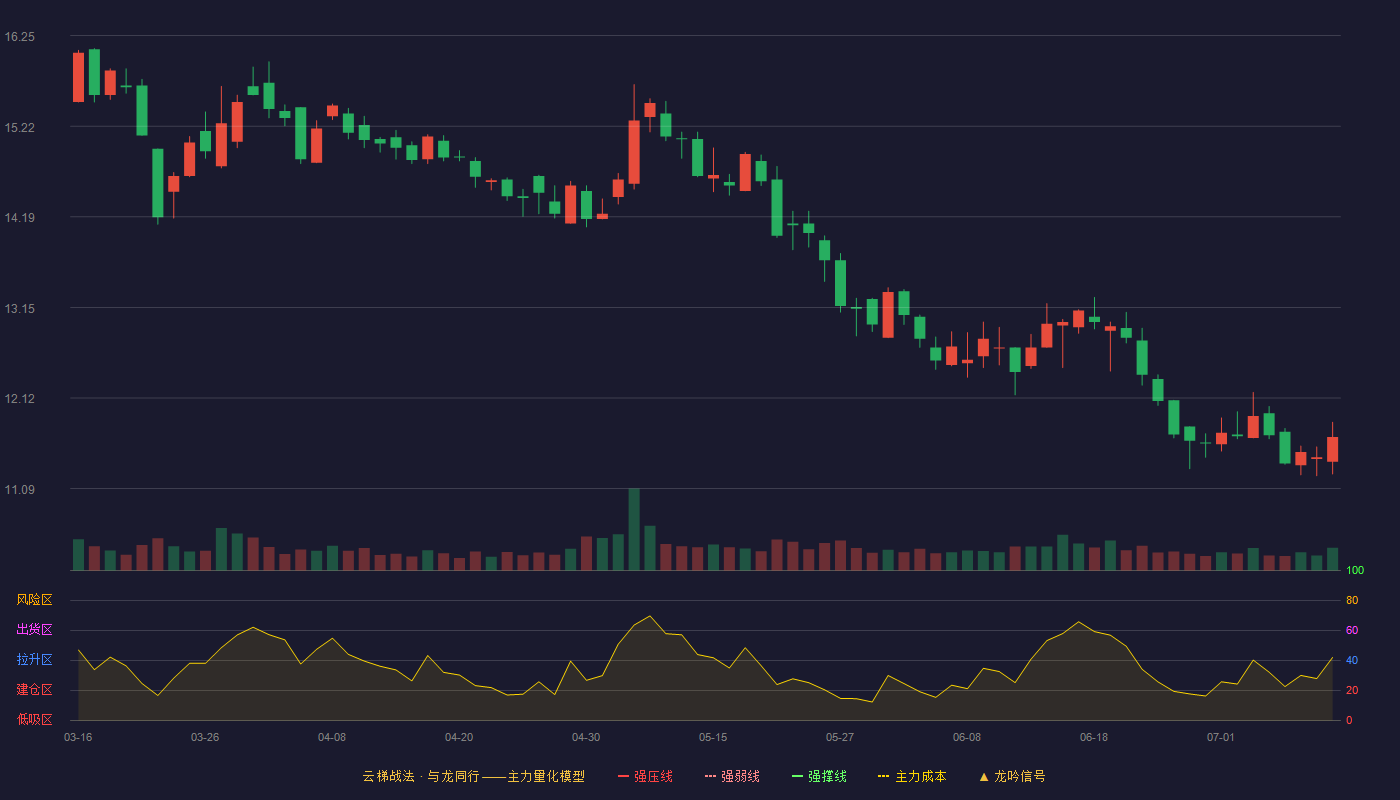Click the 11.09 price axis label
Screen dimensions: 1400x800
(x=20, y=490)
